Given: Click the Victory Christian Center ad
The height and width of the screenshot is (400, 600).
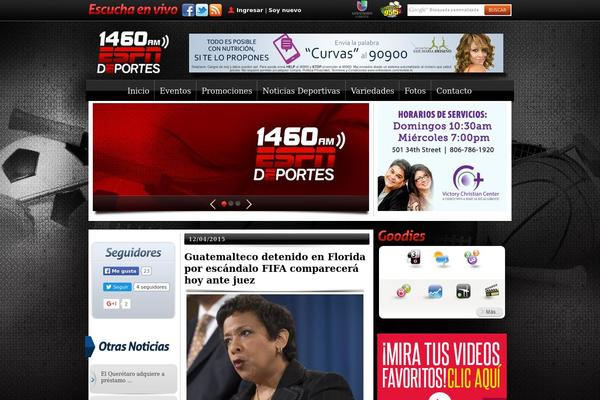Looking at the screenshot, I should [x=442, y=159].
